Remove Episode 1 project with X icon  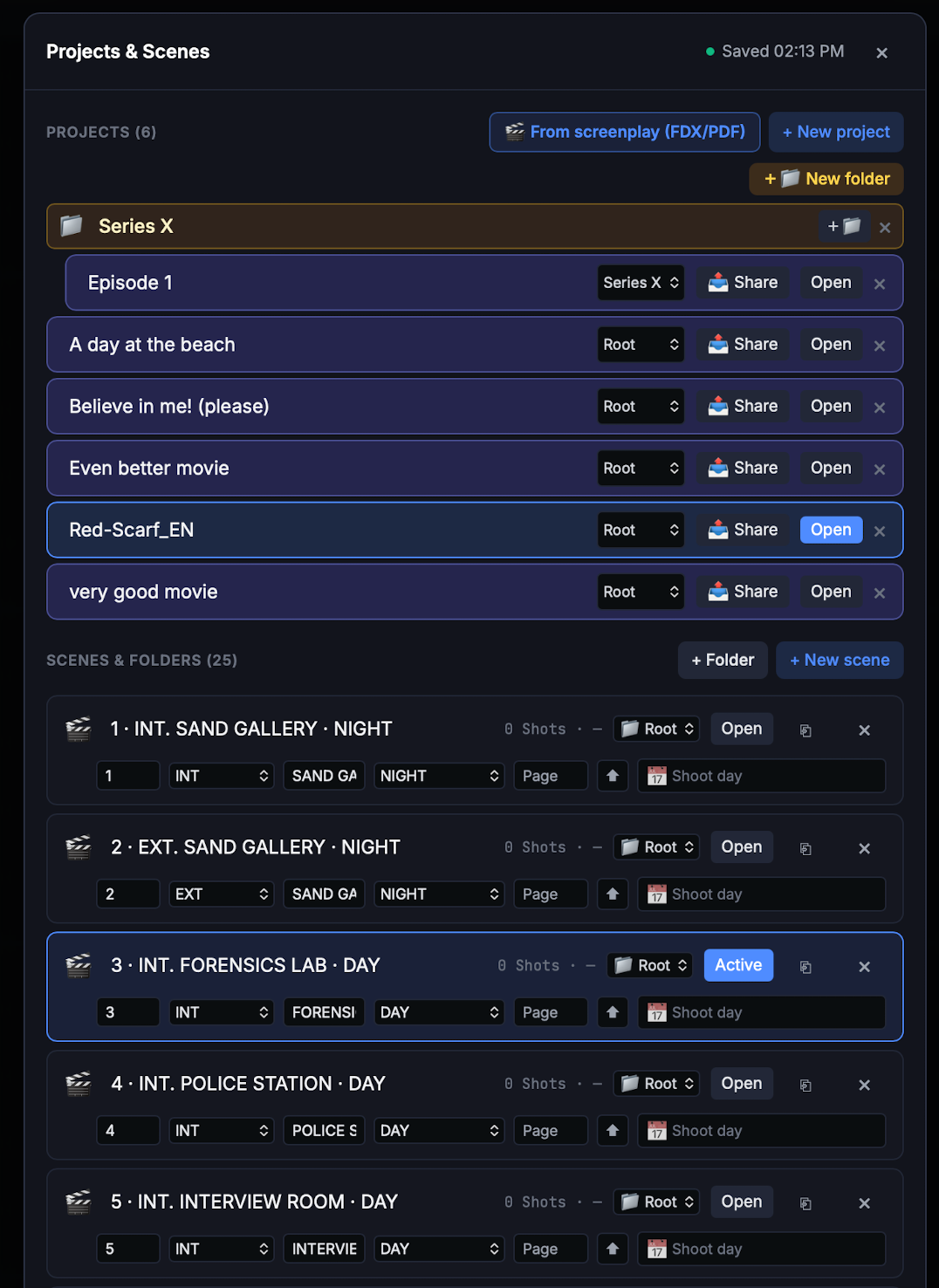[x=880, y=284]
